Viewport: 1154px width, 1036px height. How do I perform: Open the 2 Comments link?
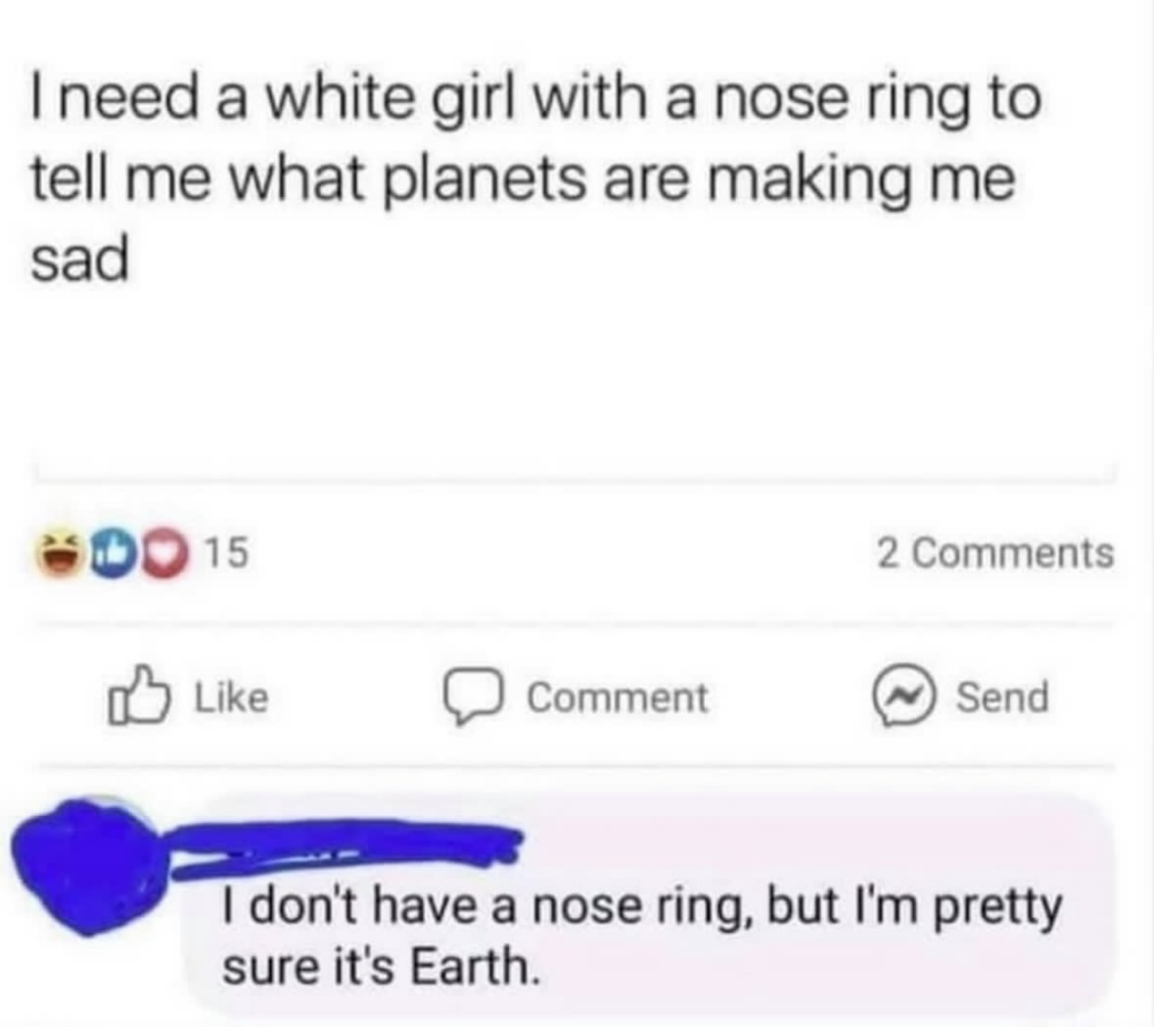click(994, 553)
